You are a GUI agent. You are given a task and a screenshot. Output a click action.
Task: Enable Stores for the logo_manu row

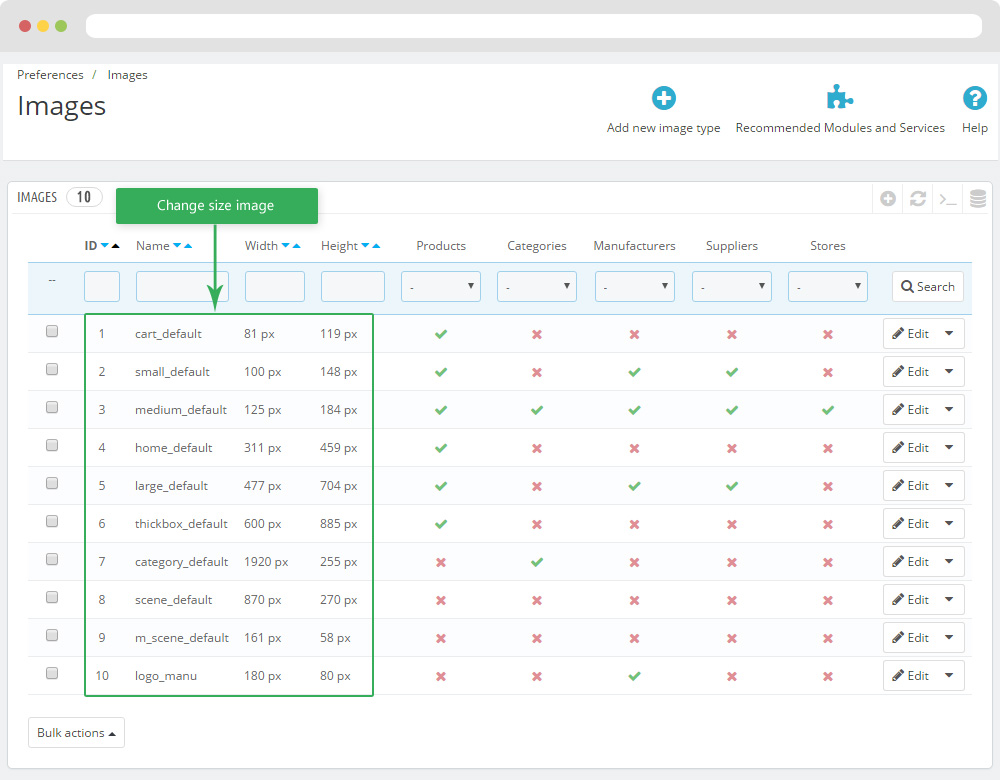(827, 676)
